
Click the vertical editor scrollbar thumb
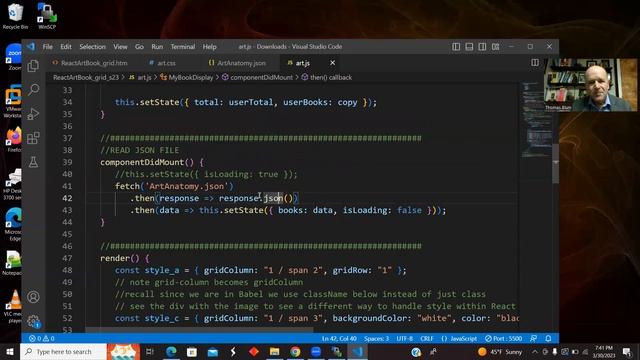556,164
